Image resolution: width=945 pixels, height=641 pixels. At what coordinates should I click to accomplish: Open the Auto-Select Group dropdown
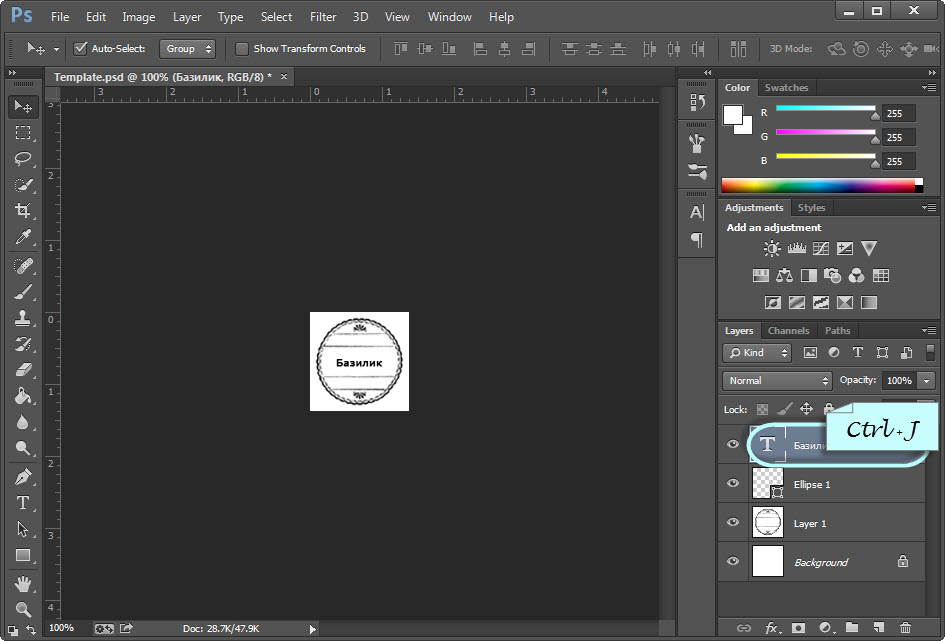tap(188, 49)
